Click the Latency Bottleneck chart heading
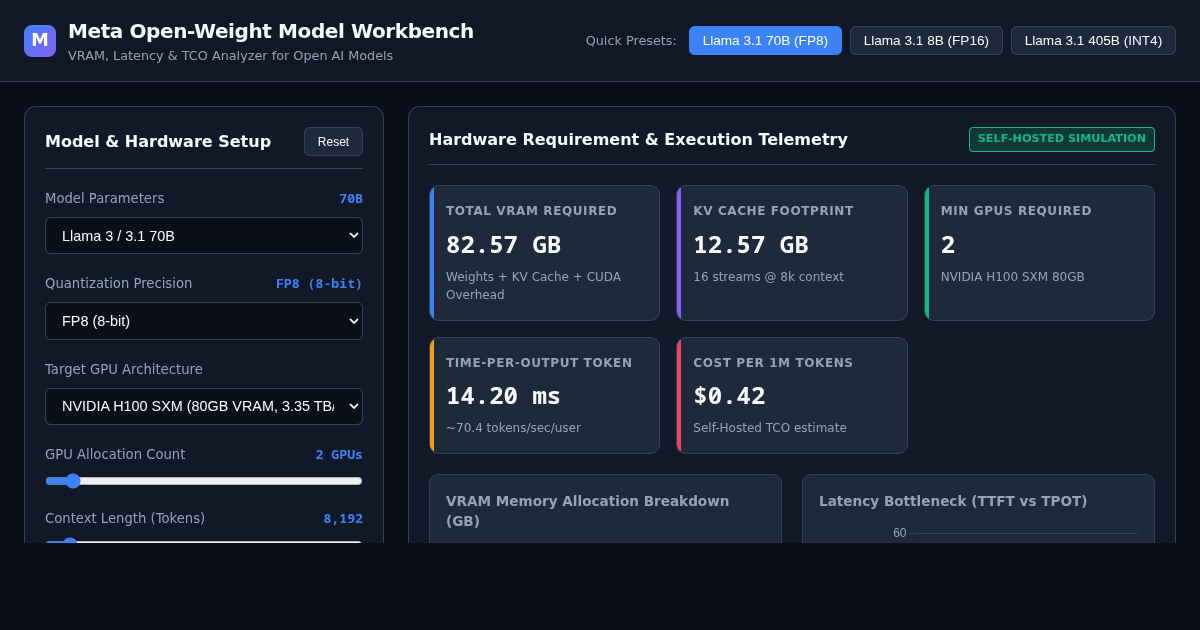Viewport: 1200px width, 630px height. point(953,501)
